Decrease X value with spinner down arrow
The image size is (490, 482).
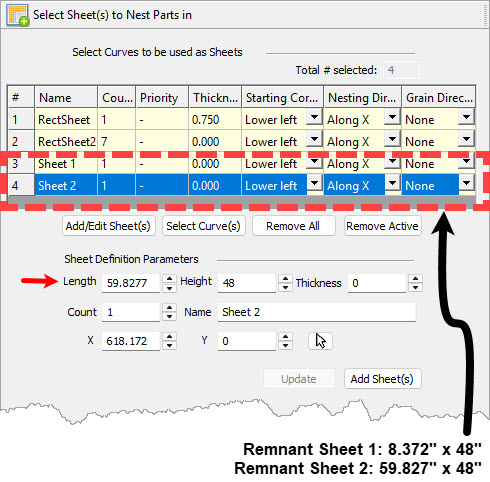tap(170, 346)
